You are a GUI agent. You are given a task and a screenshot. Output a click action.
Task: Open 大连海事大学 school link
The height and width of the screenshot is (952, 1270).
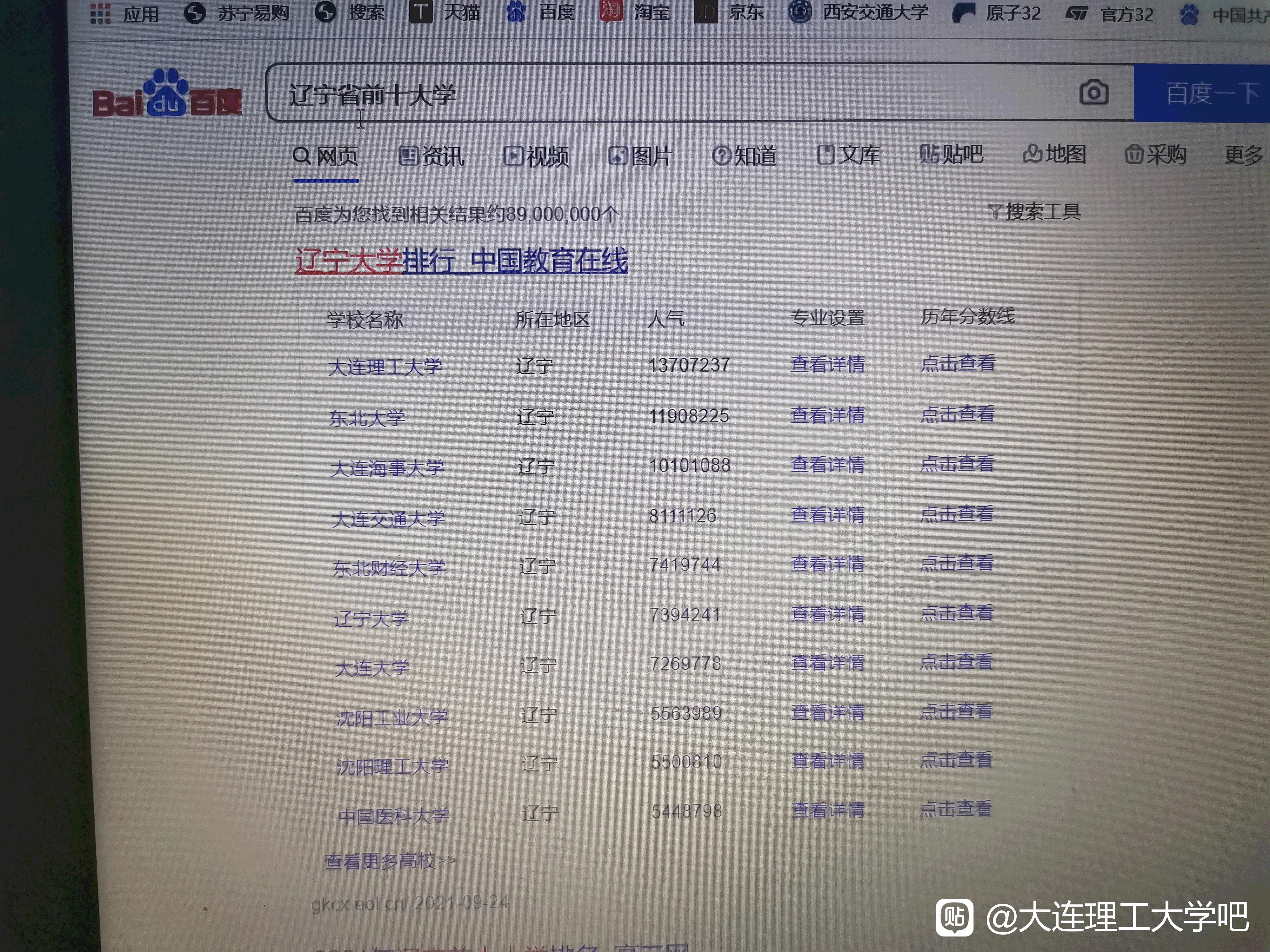point(387,468)
